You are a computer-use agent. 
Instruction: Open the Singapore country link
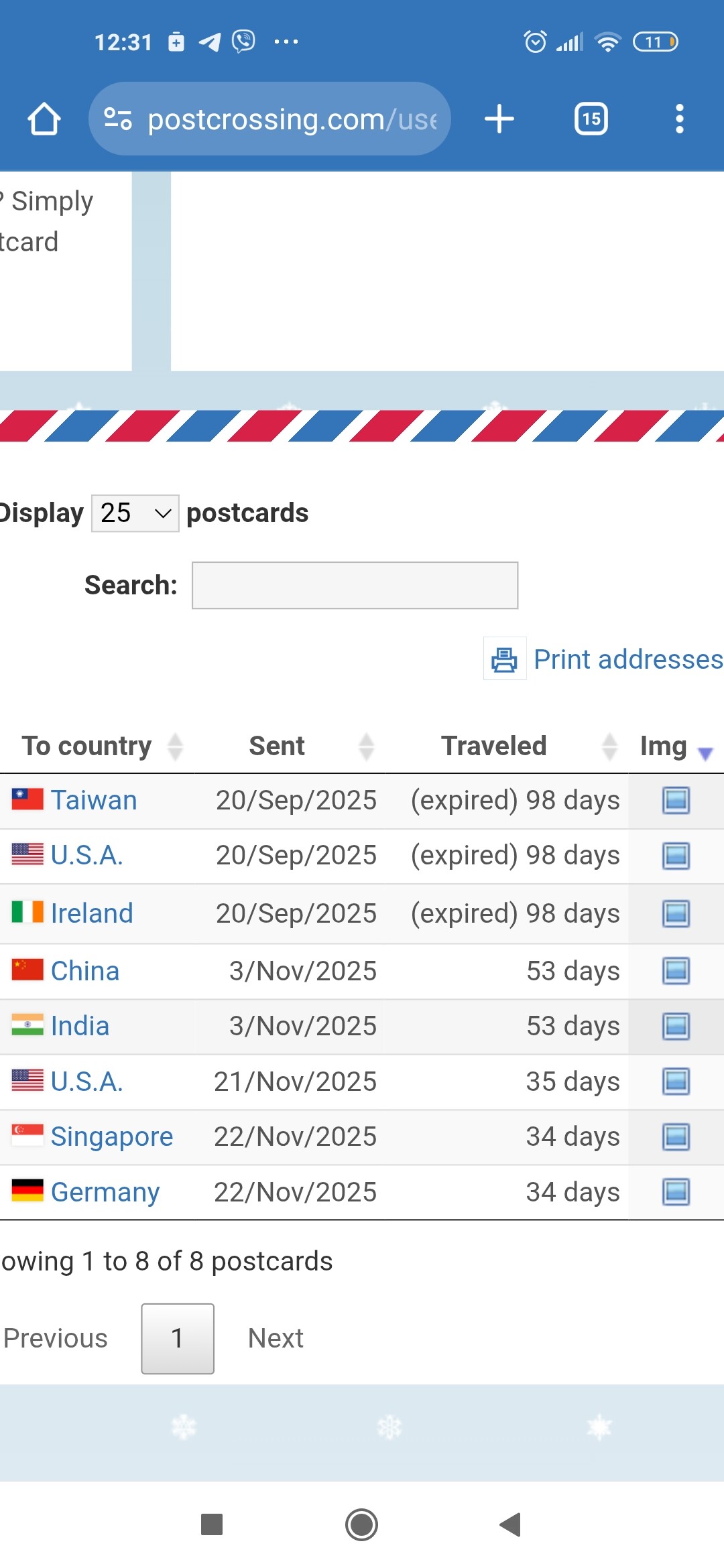point(112,1136)
